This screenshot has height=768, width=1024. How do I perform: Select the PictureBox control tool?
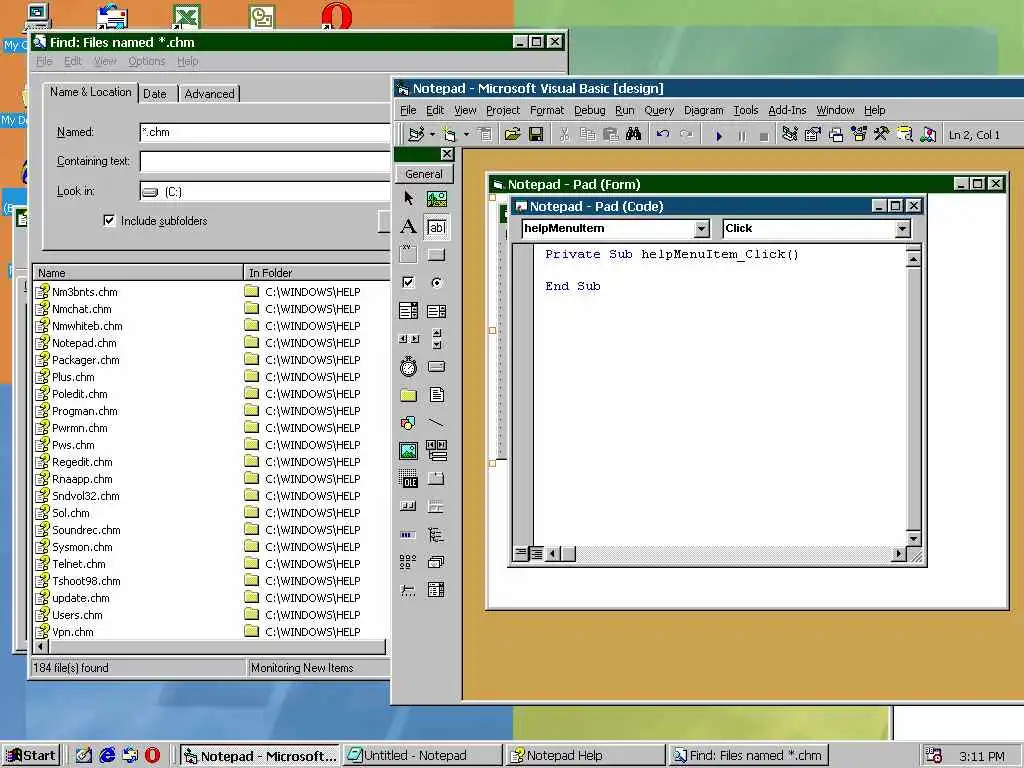436,199
